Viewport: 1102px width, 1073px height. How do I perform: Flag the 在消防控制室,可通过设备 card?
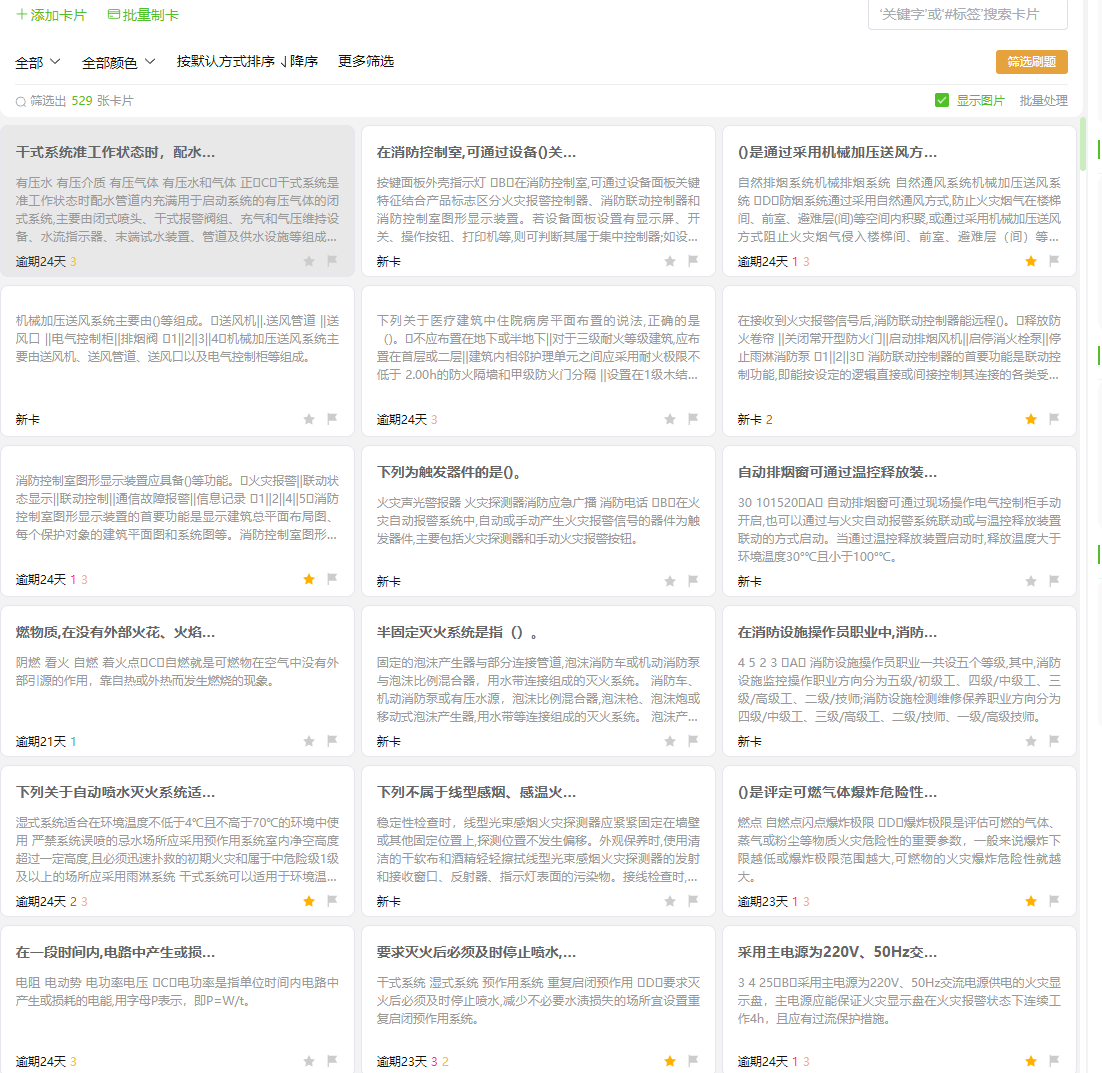click(693, 261)
